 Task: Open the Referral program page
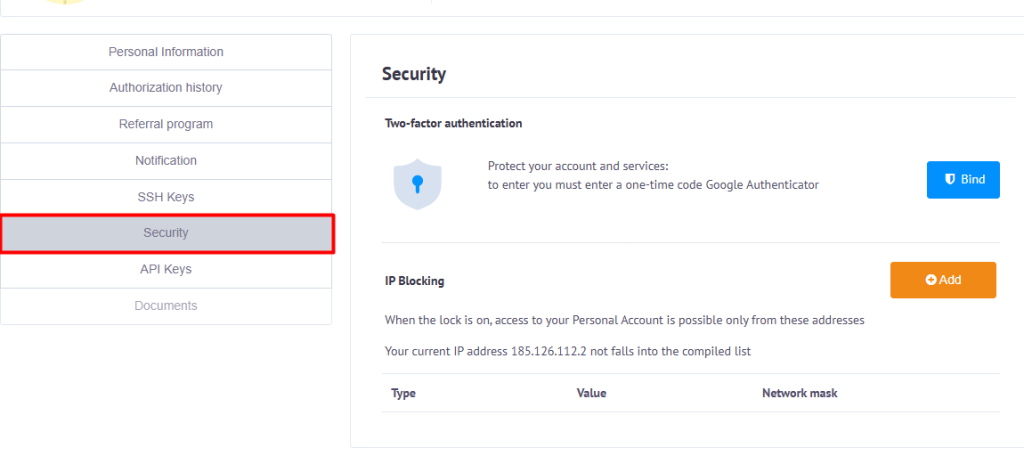(x=166, y=124)
